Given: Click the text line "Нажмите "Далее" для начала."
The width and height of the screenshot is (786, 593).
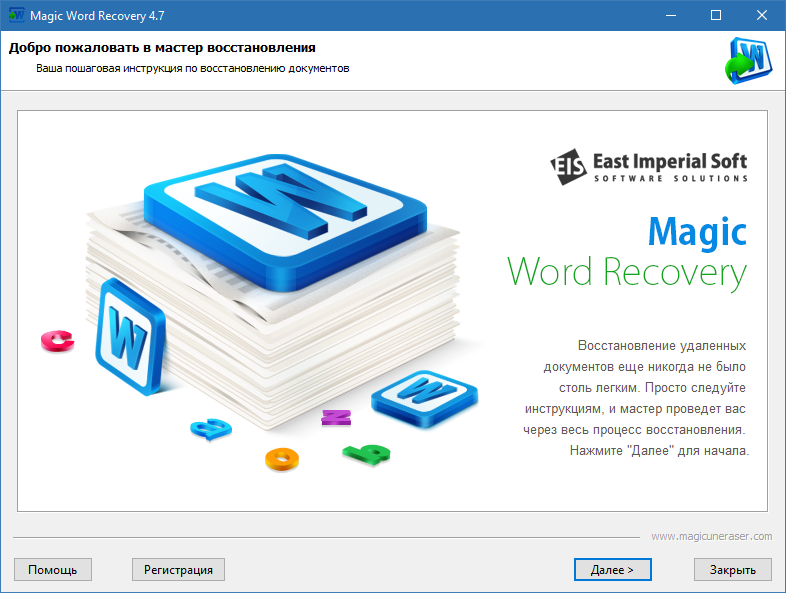Looking at the screenshot, I should point(659,451).
